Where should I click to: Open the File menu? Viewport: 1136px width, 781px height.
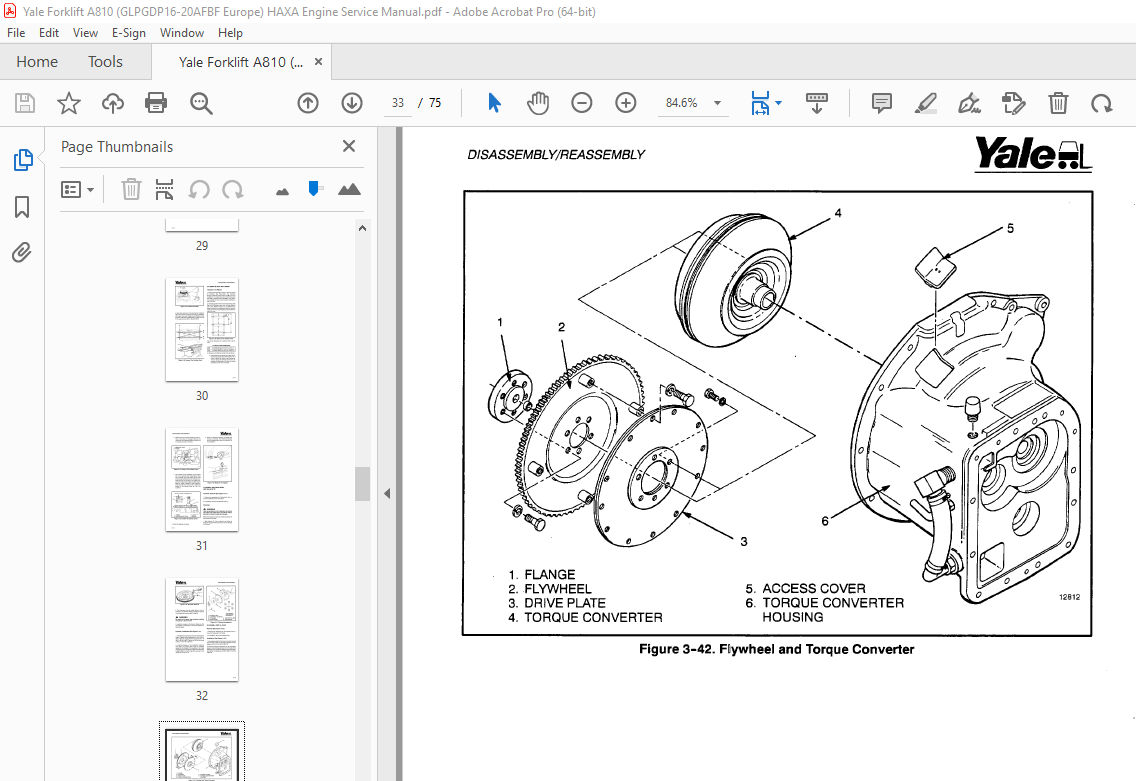coord(16,33)
